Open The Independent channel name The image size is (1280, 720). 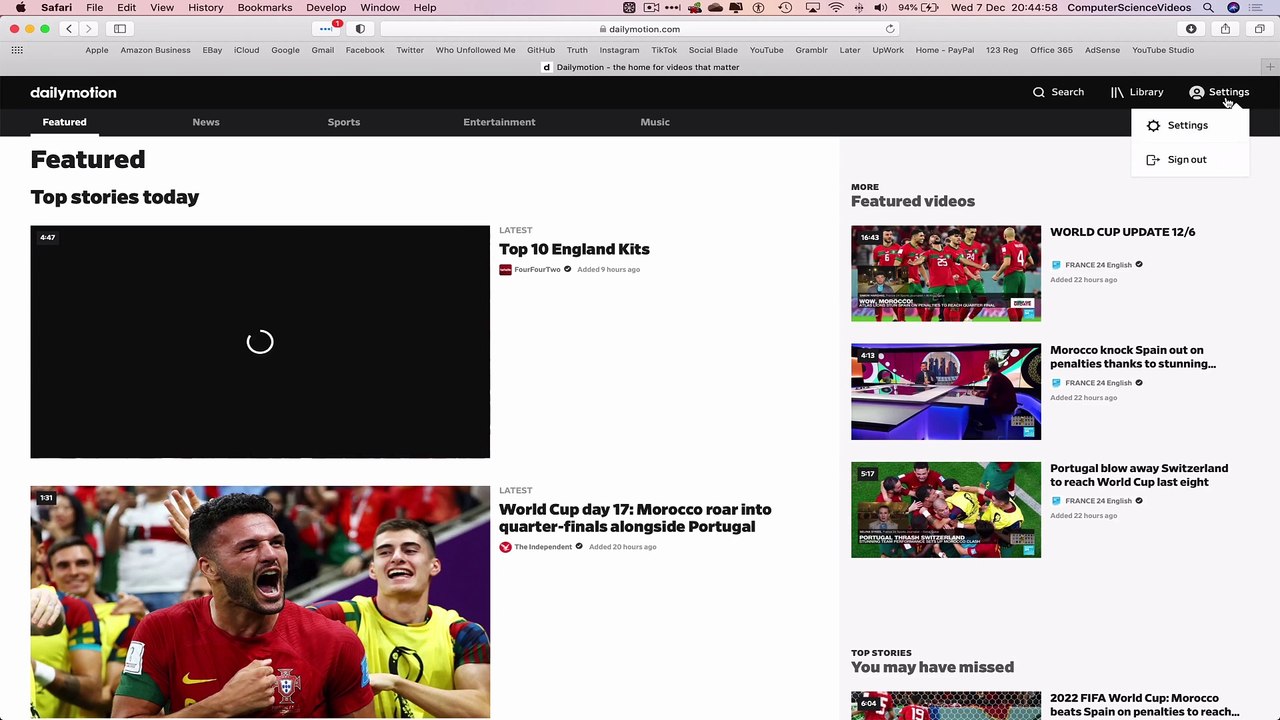coord(543,547)
